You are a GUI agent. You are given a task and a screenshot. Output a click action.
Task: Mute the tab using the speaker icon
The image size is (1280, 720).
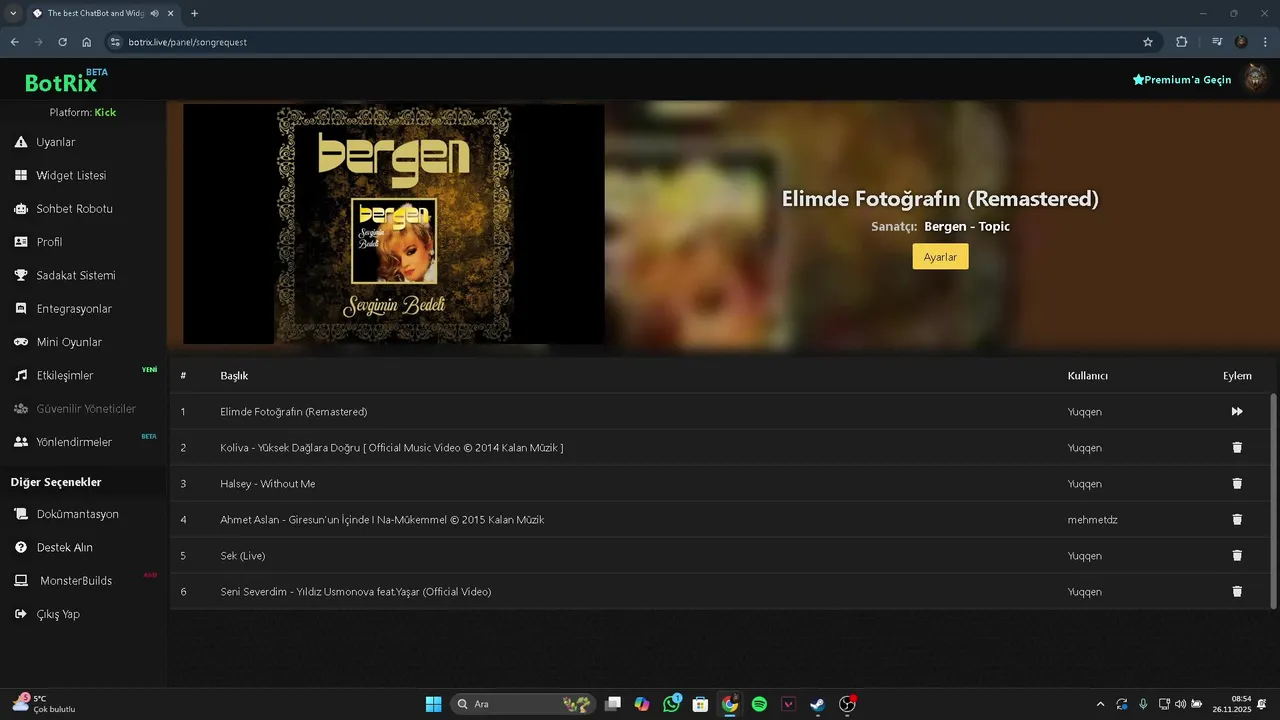click(155, 13)
